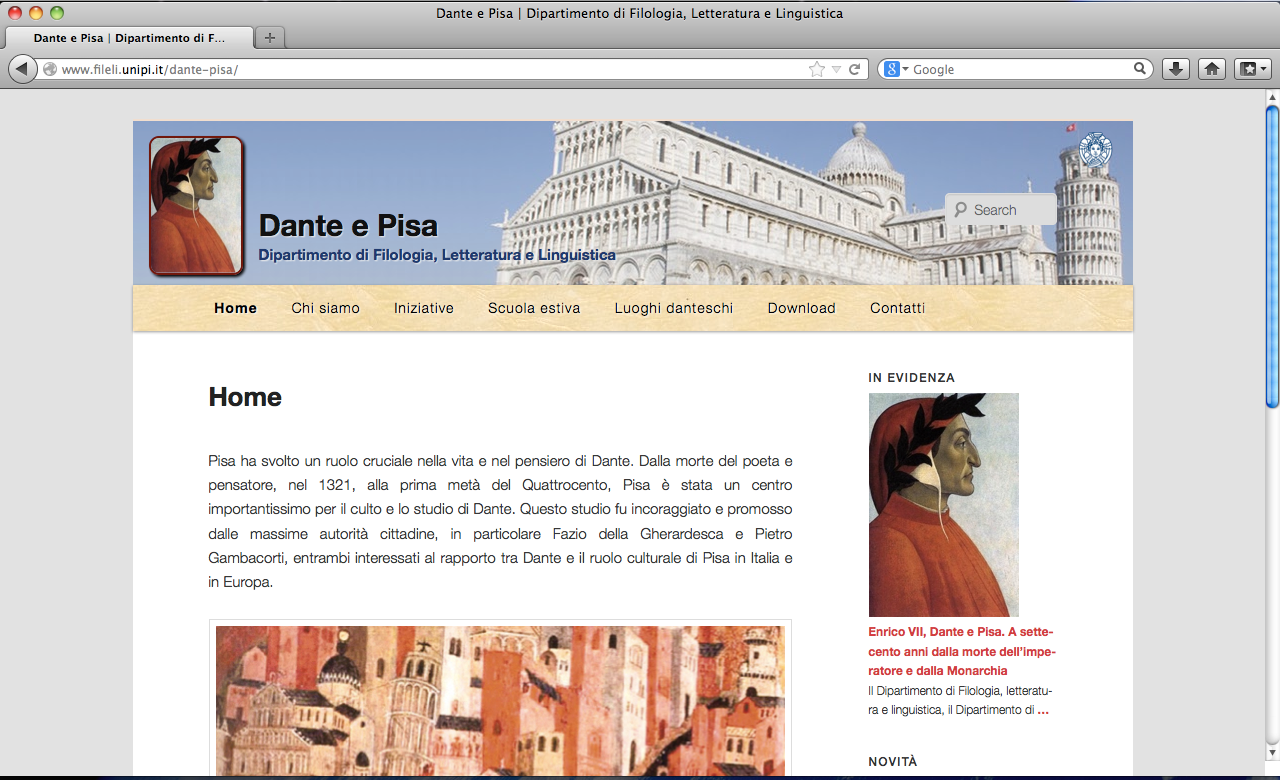This screenshot has width=1280, height=780.
Task: Open the 'Dante e Pisa' site title link
Action: (348, 225)
